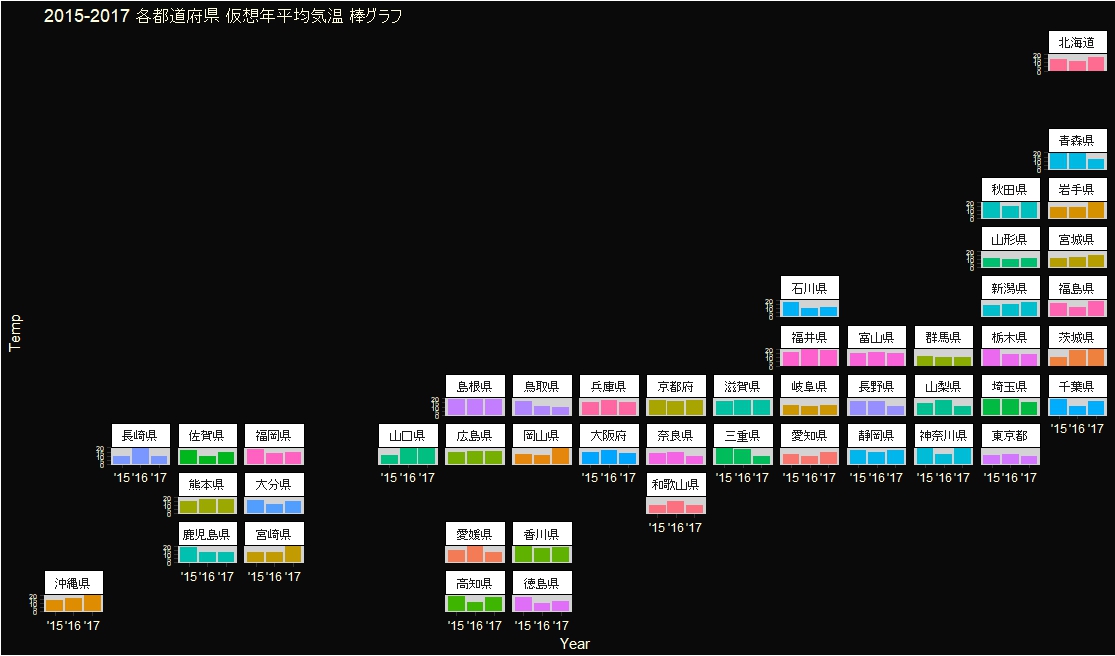Click the 広島県 facet label

point(475,436)
